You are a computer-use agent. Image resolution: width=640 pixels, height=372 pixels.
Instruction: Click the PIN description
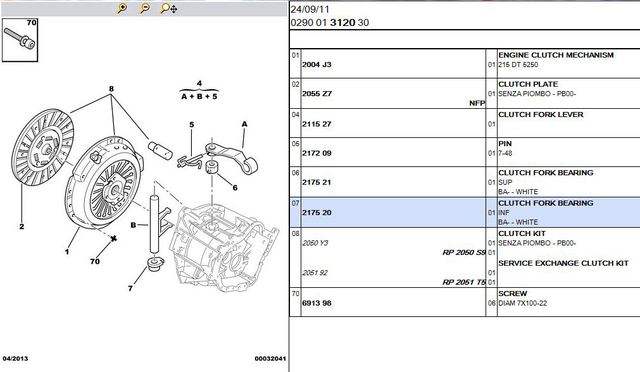[505, 144]
